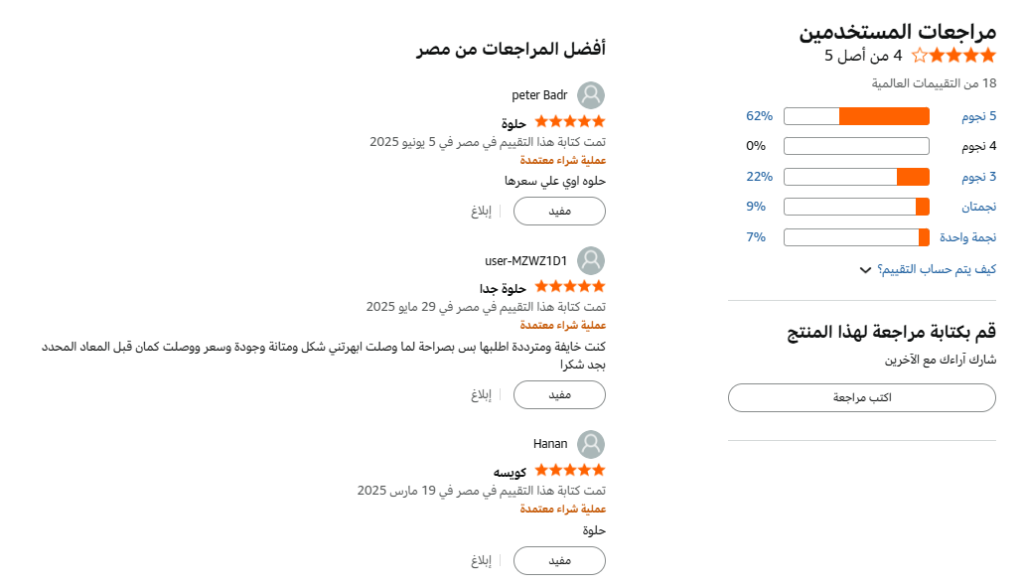Mark peter Badr's review as مفيد

[x=559, y=211]
